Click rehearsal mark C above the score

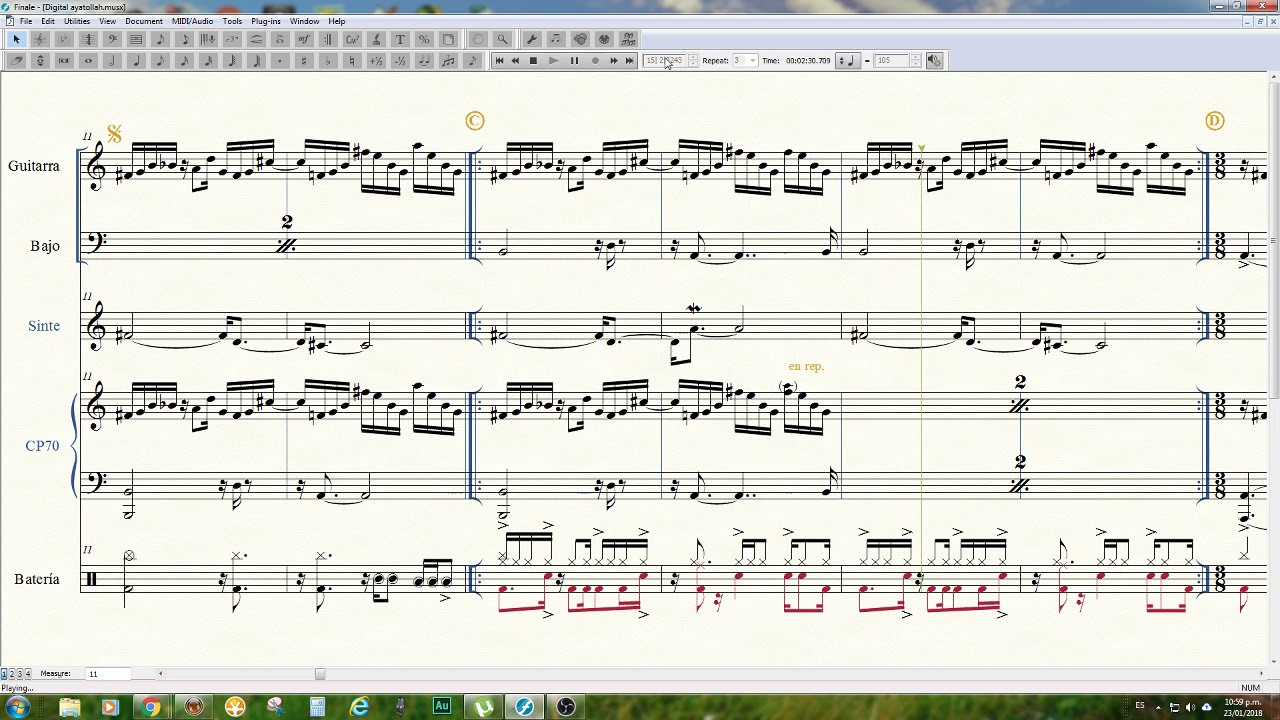pos(475,121)
